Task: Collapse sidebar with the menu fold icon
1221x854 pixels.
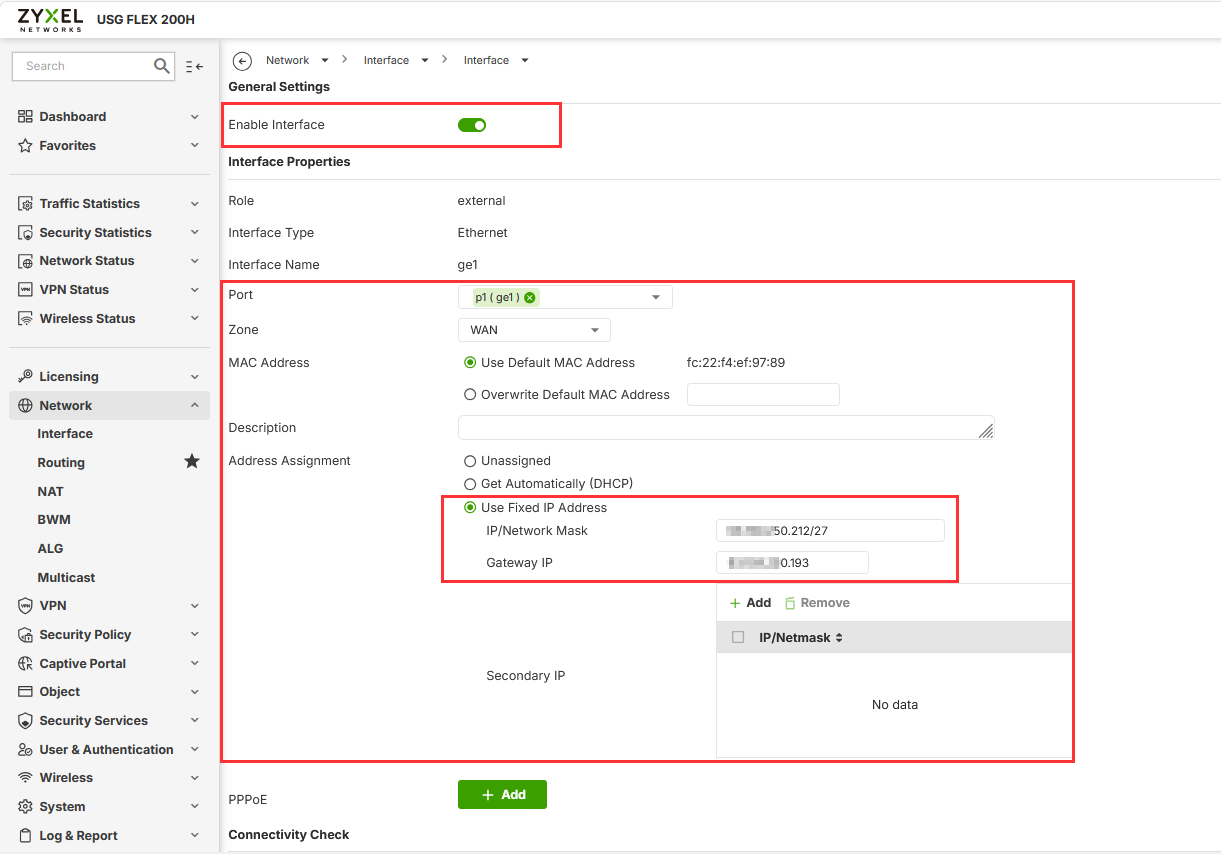Action: coord(195,67)
